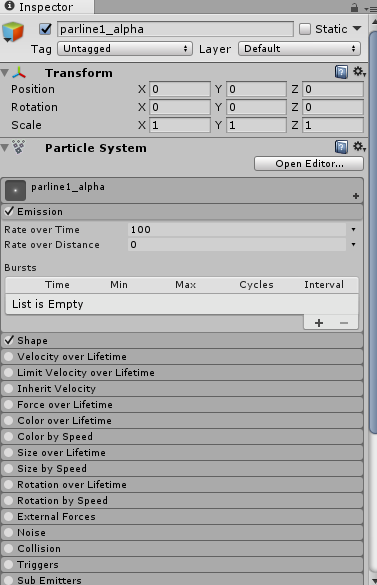Click the plus icon on parline1_alpha header
The image size is (377, 585).
356,196
